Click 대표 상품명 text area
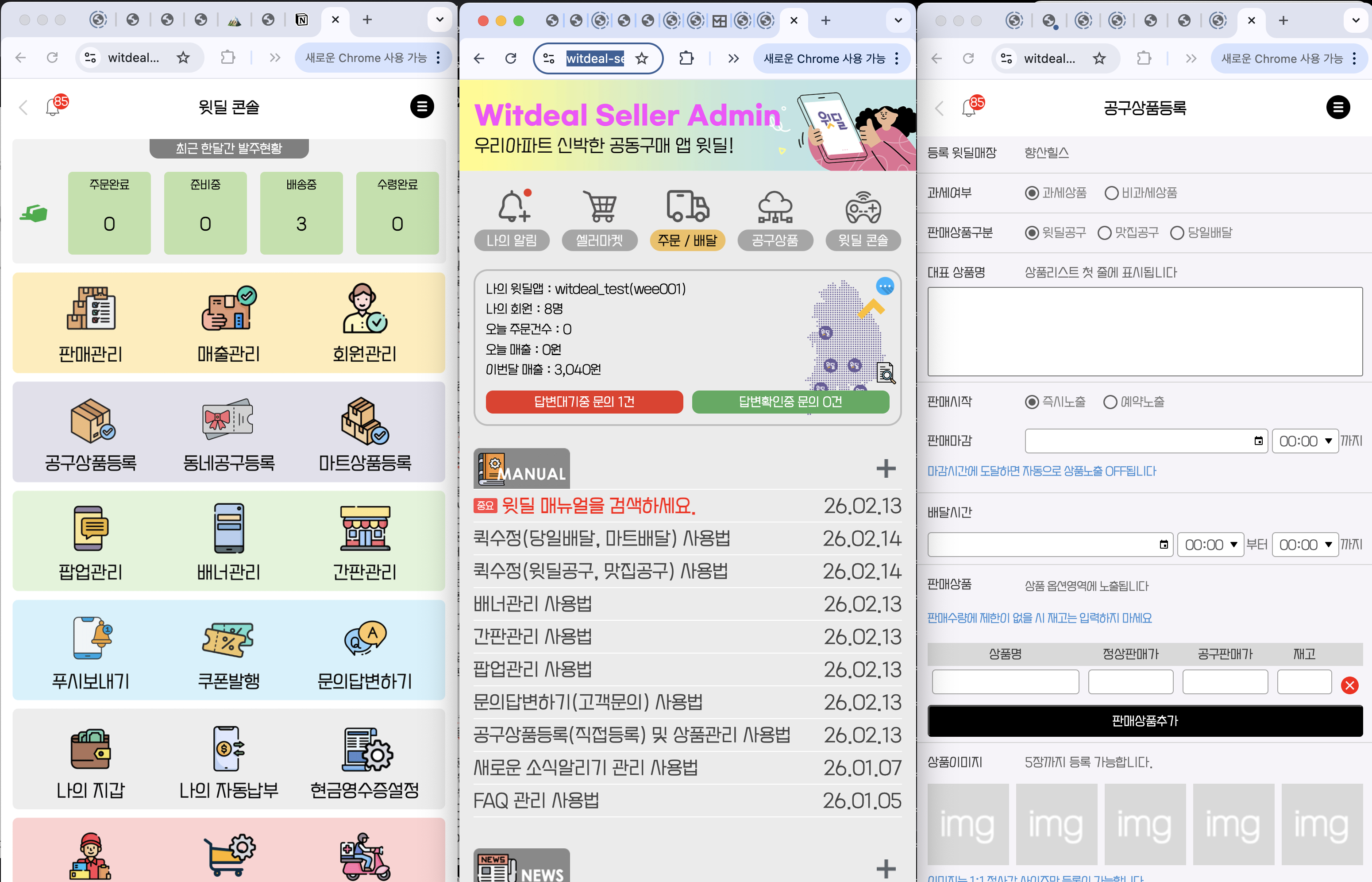Viewport: 1372px width, 882px height. tap(1145, 332)
